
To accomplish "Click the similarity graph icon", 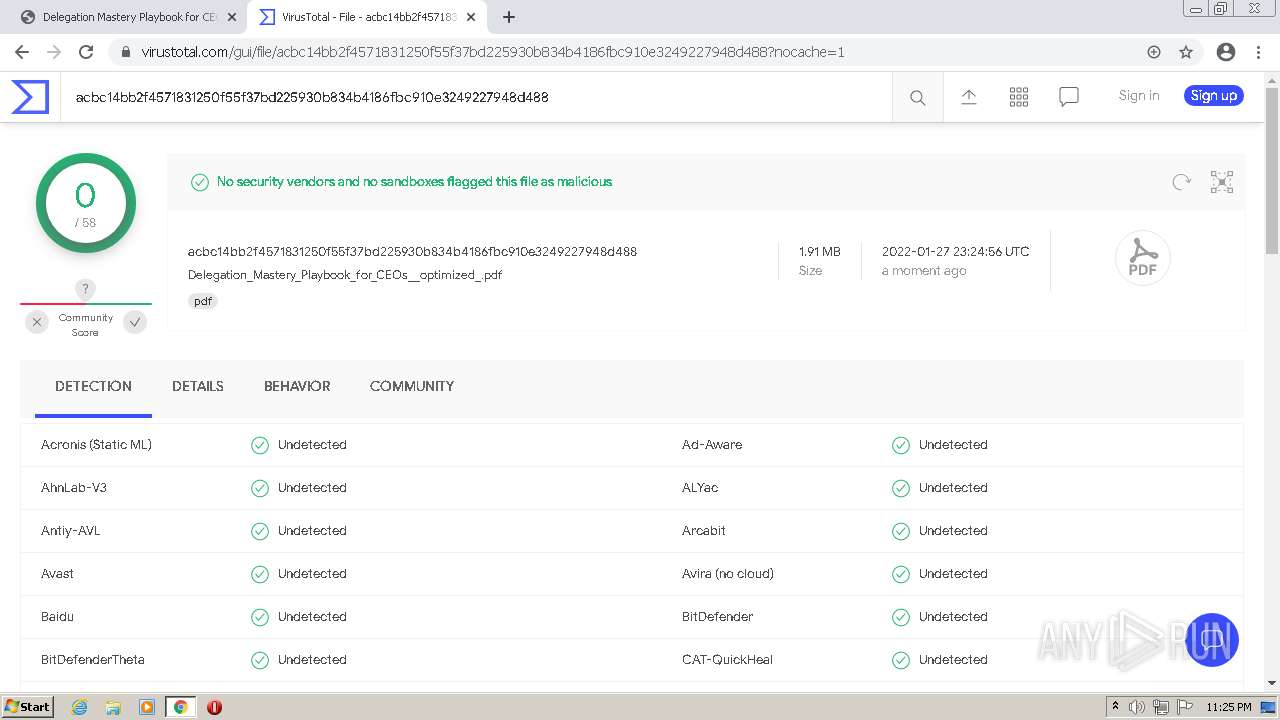I will 1222,182.
